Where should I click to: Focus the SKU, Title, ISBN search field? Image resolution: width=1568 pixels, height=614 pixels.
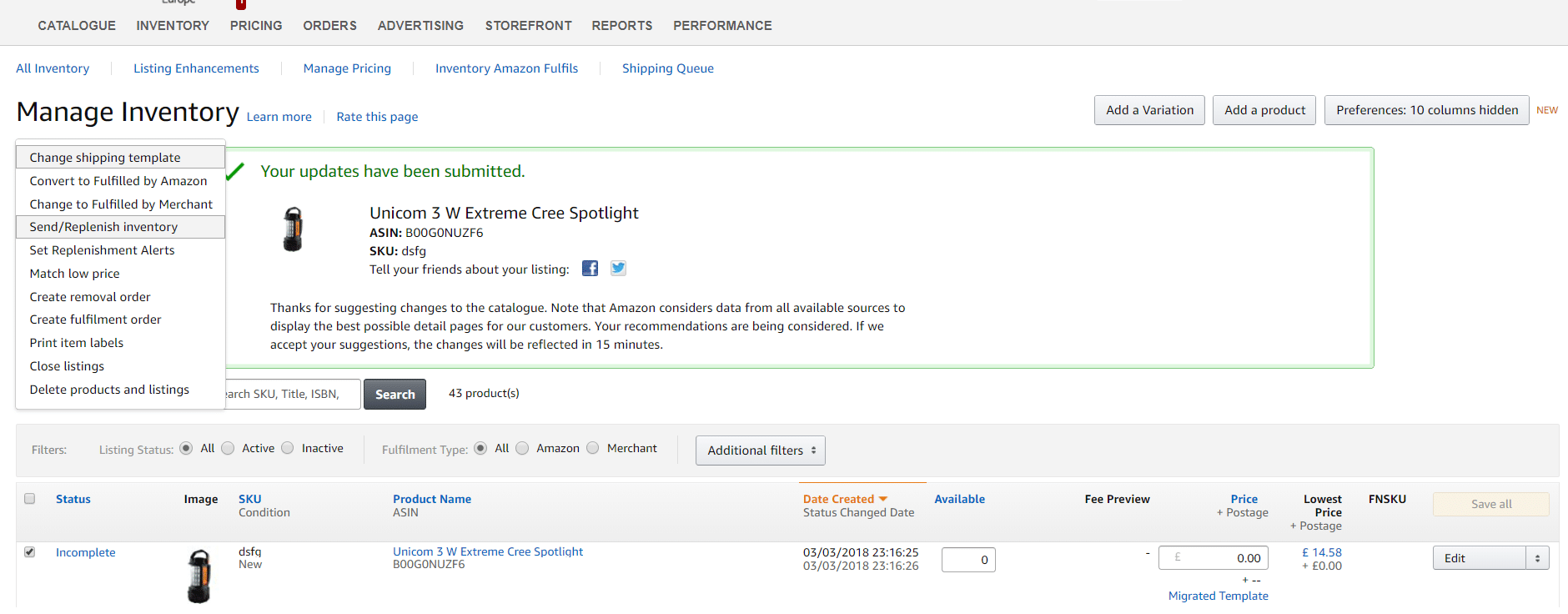[x=292, y=395]
